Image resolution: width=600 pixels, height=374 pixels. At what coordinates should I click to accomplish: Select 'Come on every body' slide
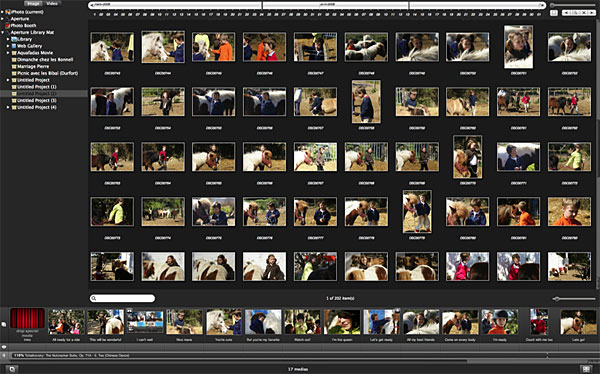click(x=460, y=322)
